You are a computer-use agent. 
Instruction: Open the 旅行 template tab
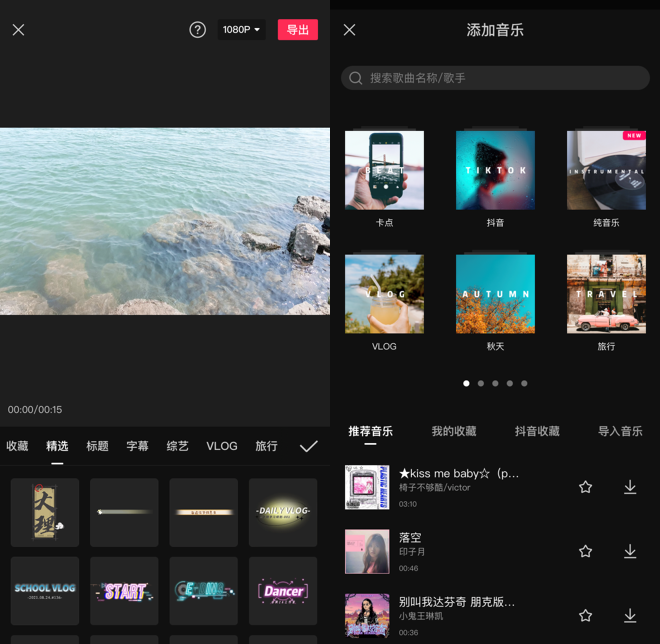tap(266, 446)
